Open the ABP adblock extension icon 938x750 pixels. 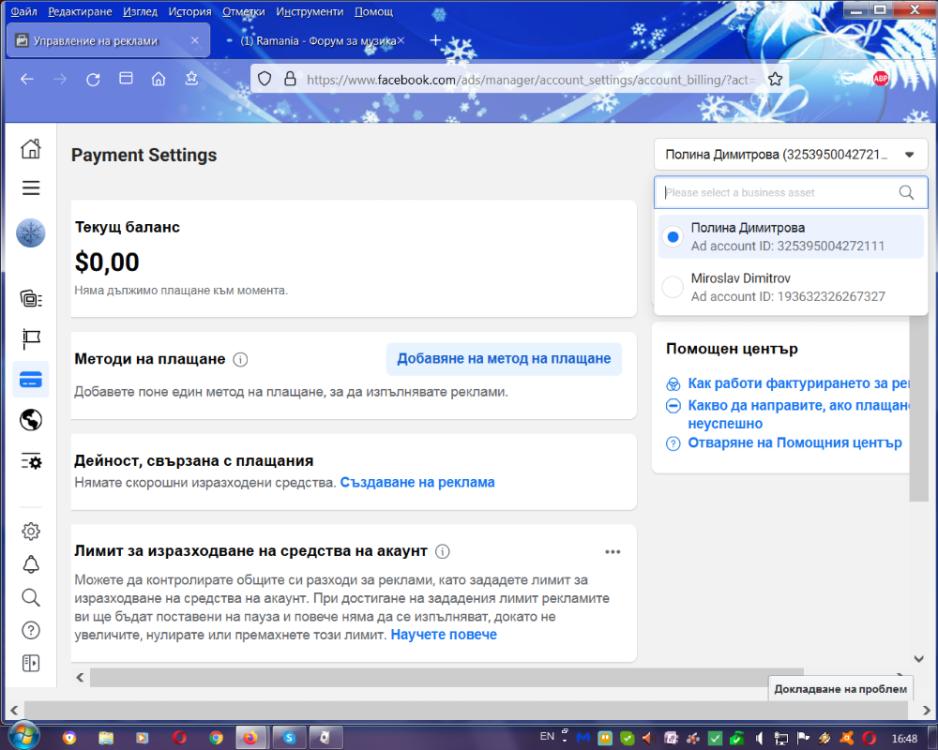[881, 78]
